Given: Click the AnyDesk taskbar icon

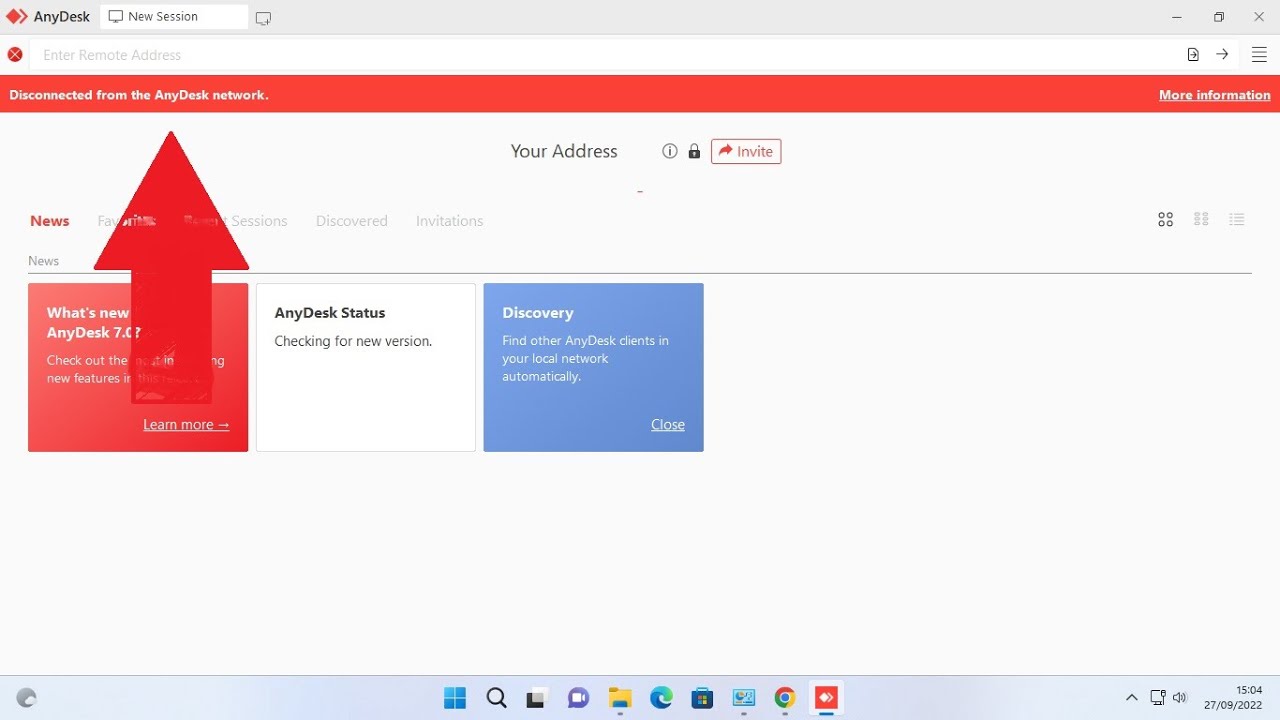Looking at the screenshot, I should pos(826,698).
